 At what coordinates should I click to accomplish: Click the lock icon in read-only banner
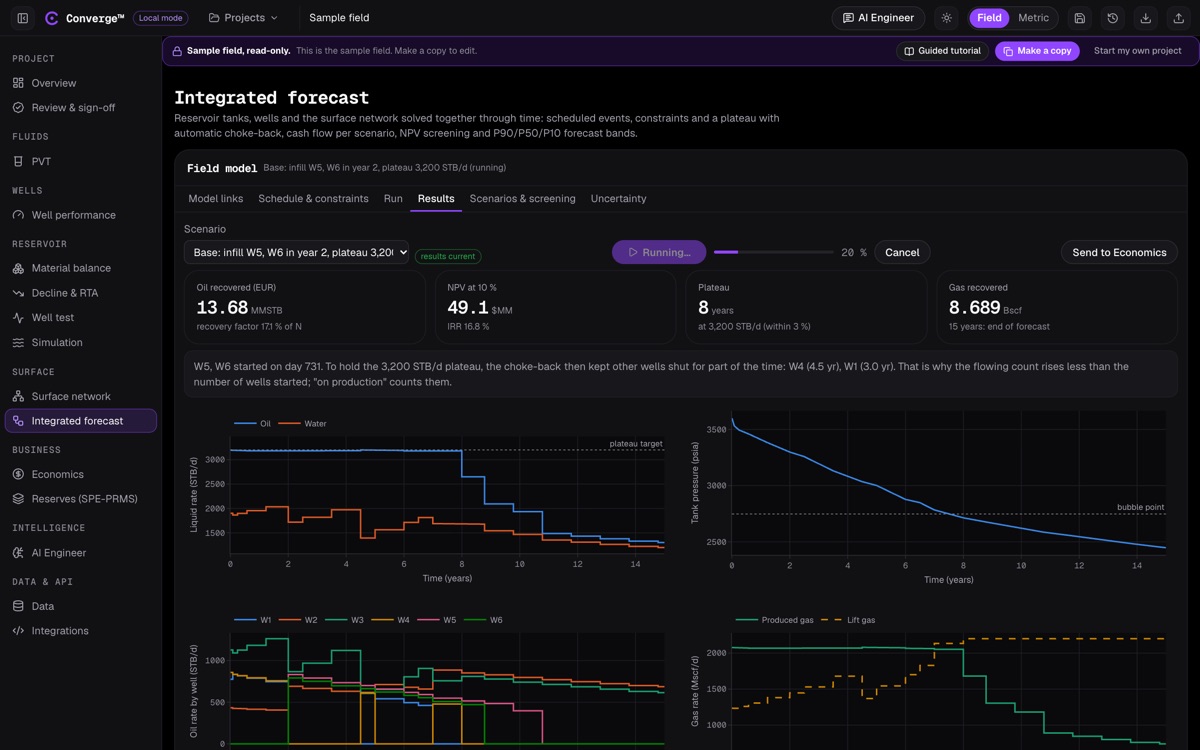pos(177,51)
